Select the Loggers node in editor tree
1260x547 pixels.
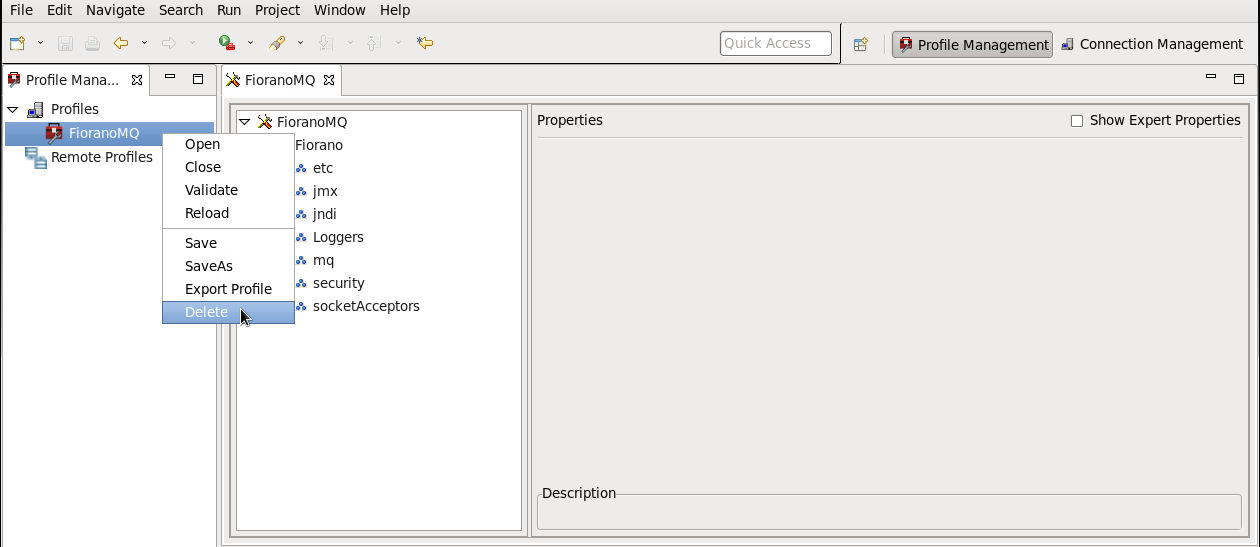[x=338, y=237]
